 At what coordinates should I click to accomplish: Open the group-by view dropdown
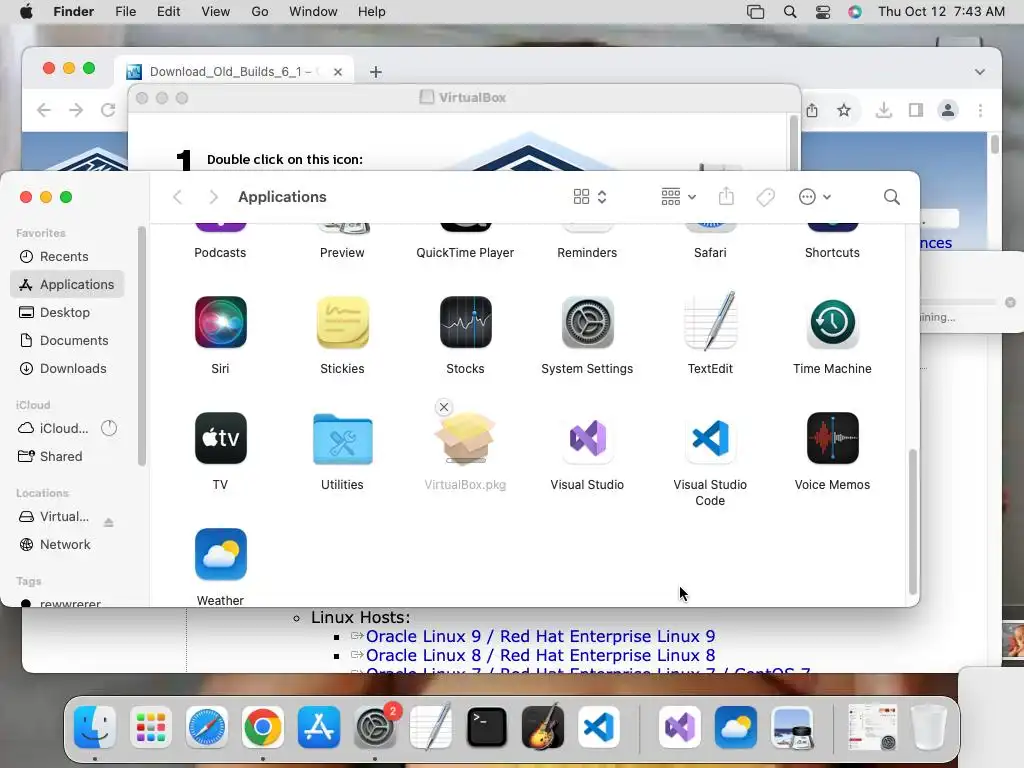click(678, 197)
